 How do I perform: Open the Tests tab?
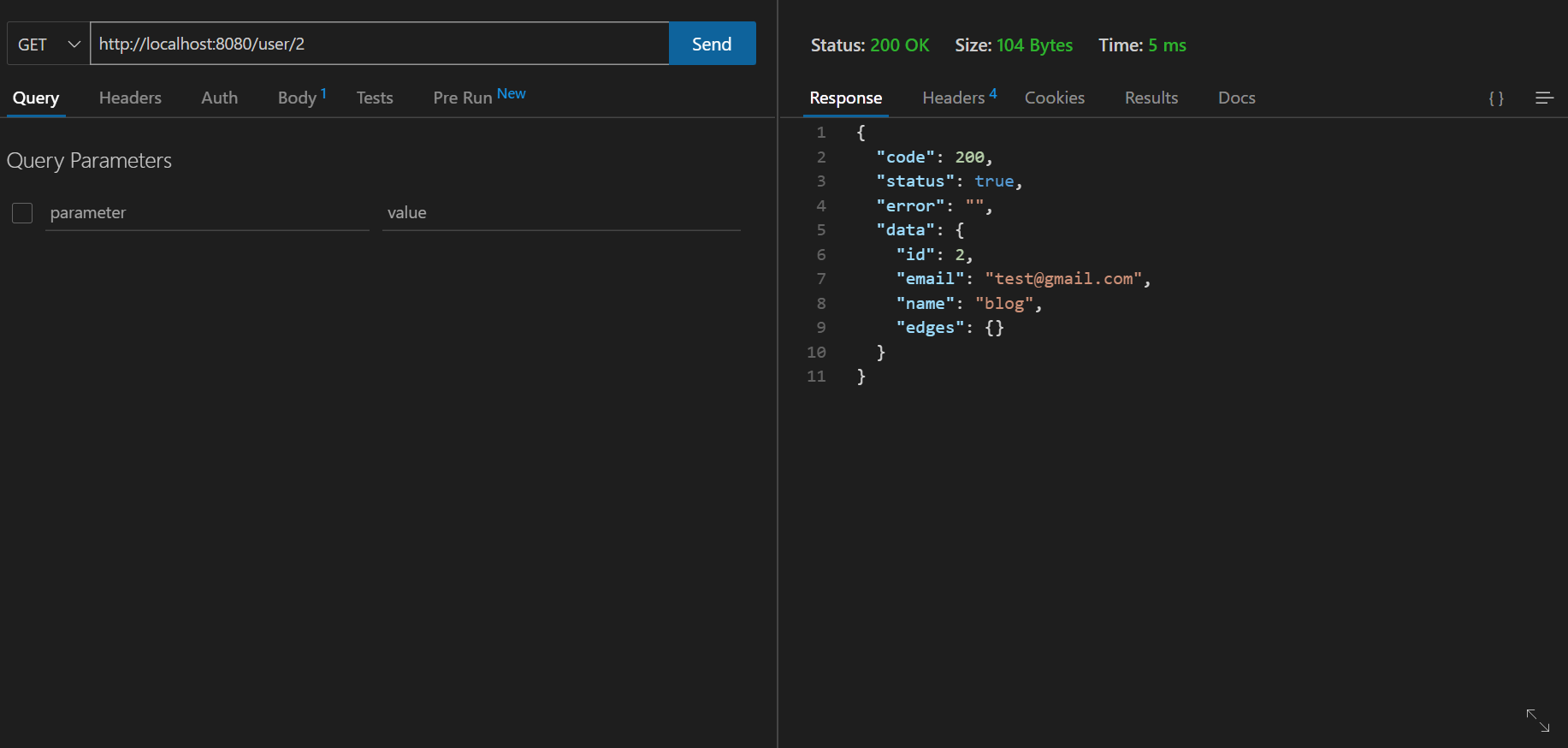tap(375, 98)
